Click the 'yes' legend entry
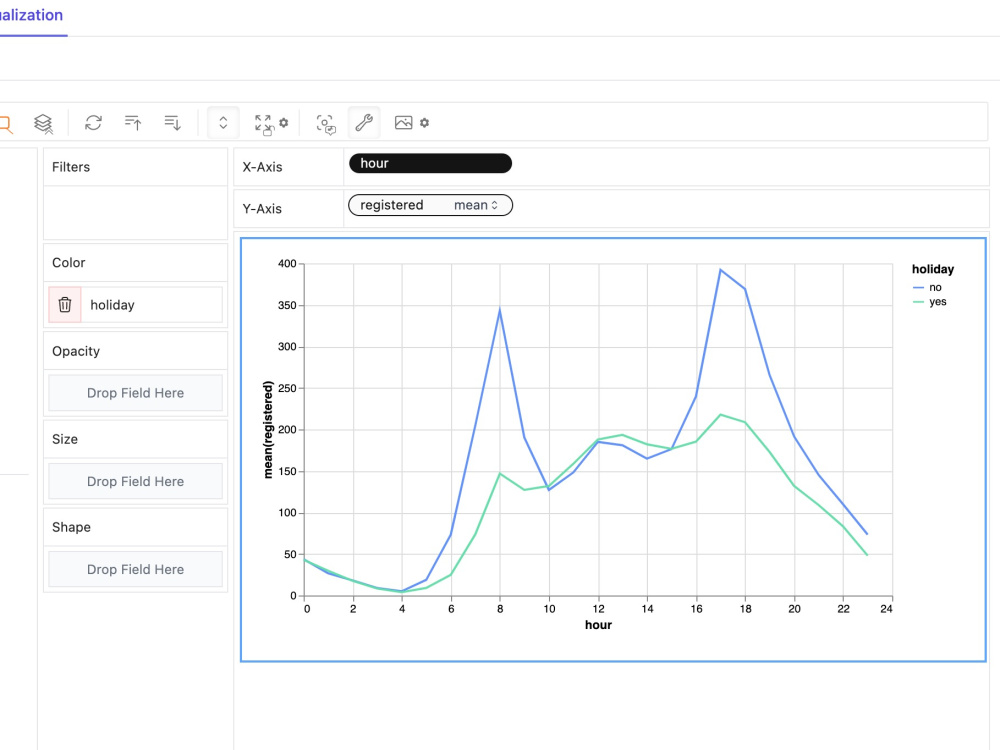 [930, 302]
